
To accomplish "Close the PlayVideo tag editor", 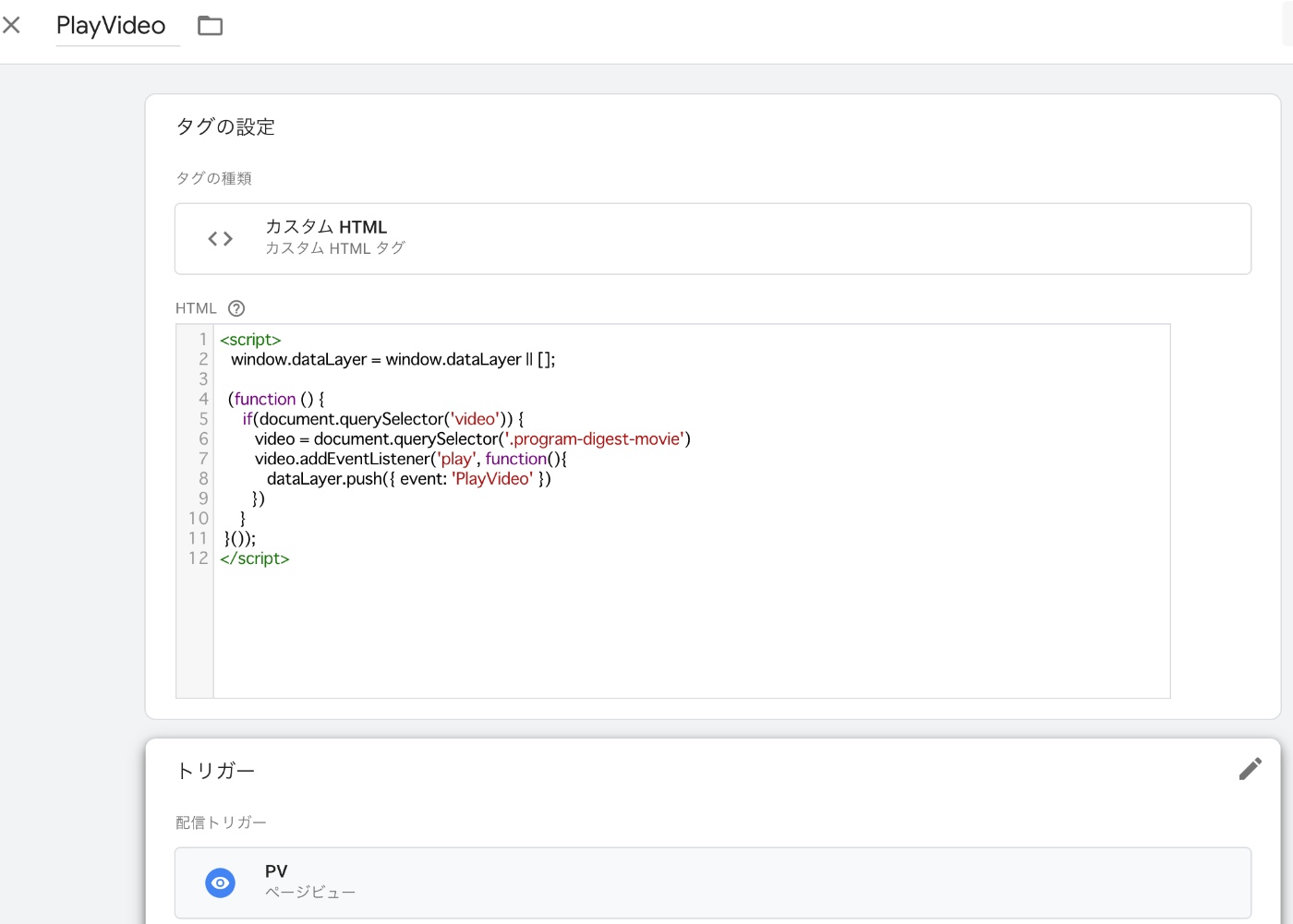I will click(x=11, y=26).
